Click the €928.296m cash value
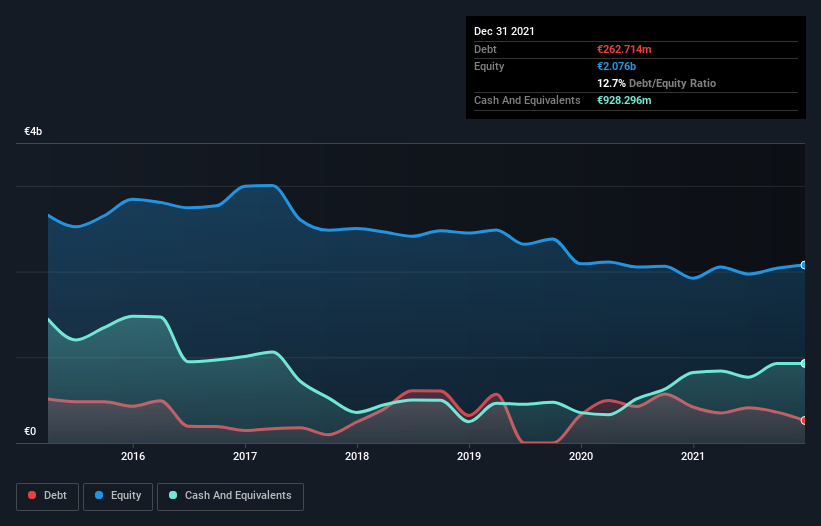 [624, 100]
